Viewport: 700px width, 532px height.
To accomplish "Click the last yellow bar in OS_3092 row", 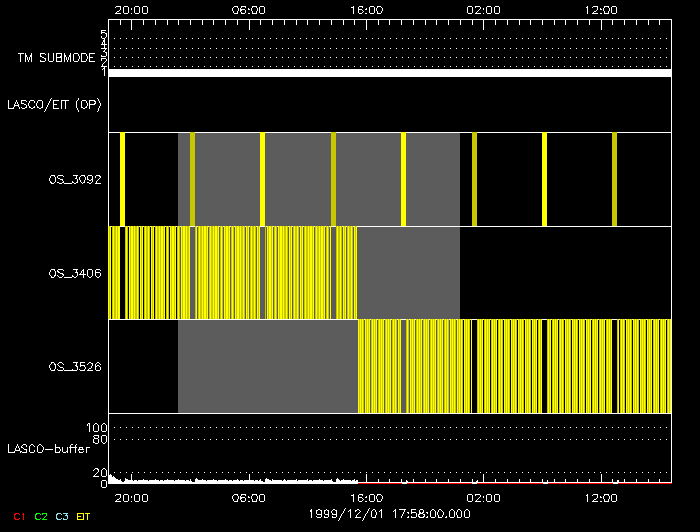I will coord(614,179).
